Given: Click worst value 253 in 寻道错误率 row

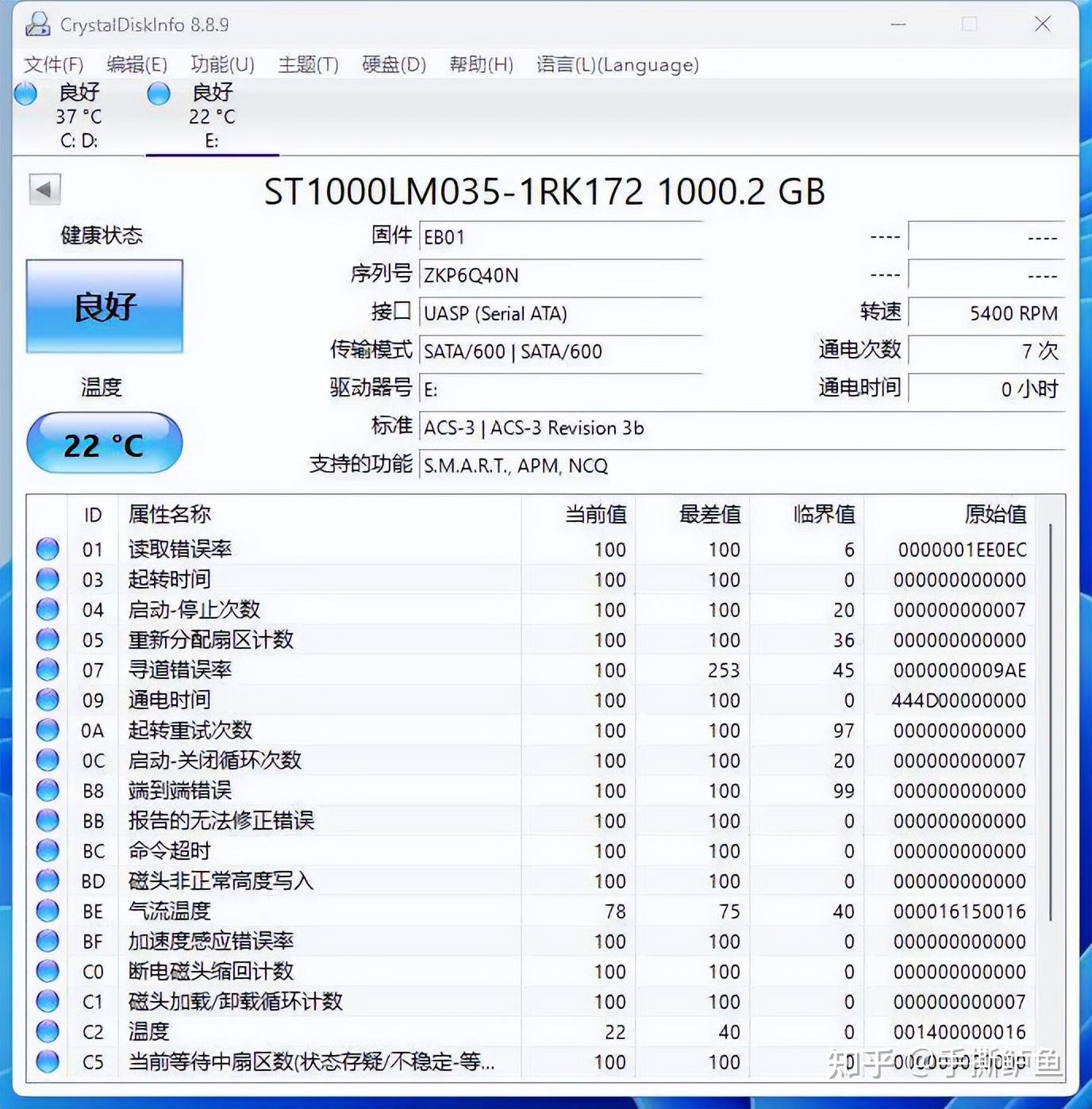Looking at the screenshot, I should (x=724, y=670).
